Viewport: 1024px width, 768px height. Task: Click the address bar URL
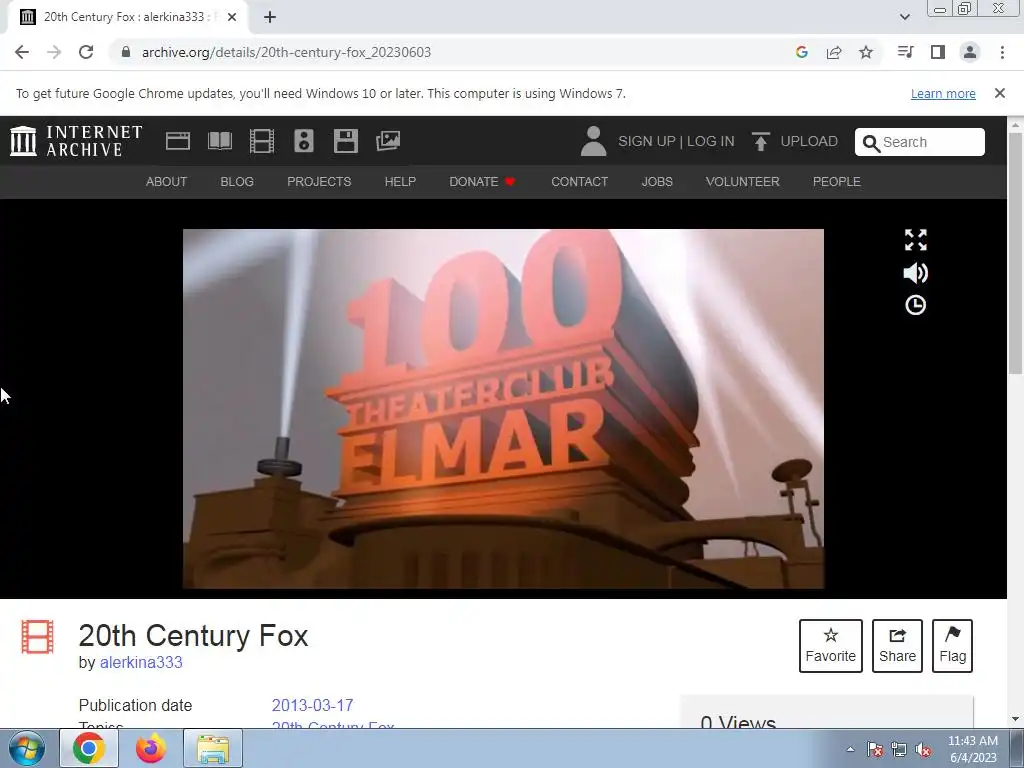pos(286,52)
